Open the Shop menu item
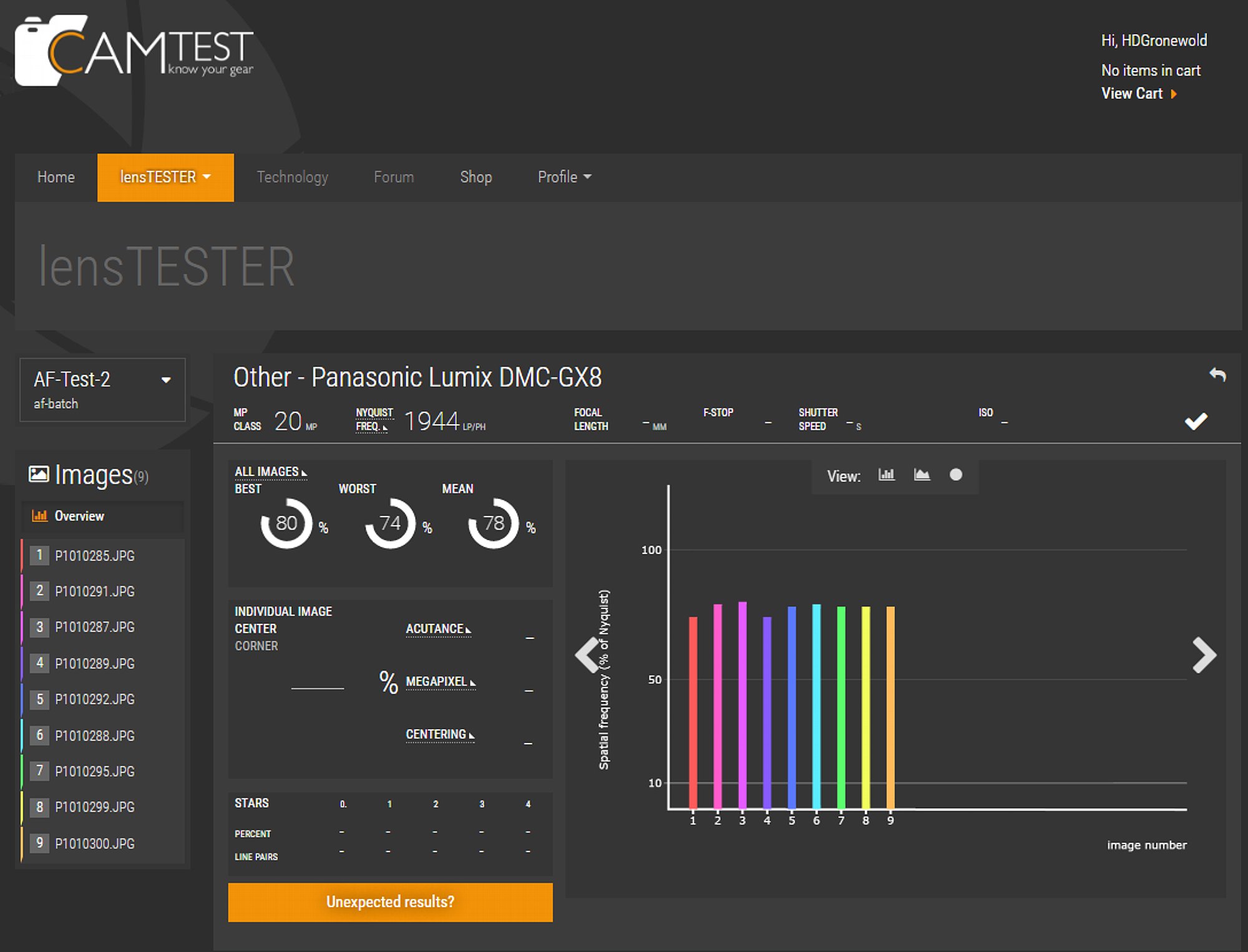 click(476, 178)
